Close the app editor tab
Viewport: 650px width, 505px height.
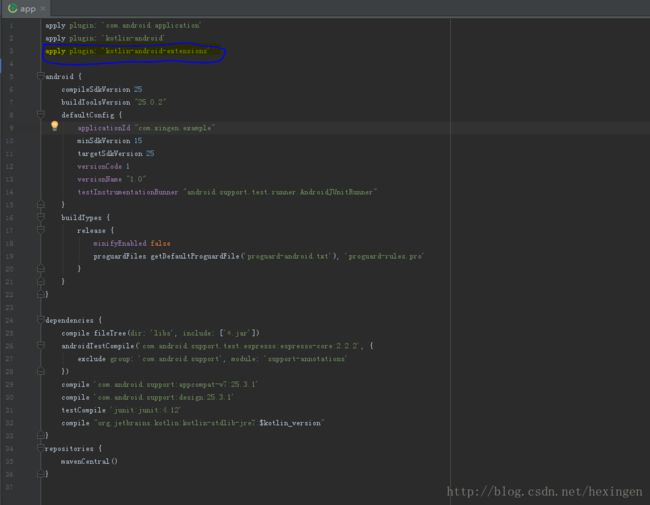pyautogui.click(x=42, y=8)
